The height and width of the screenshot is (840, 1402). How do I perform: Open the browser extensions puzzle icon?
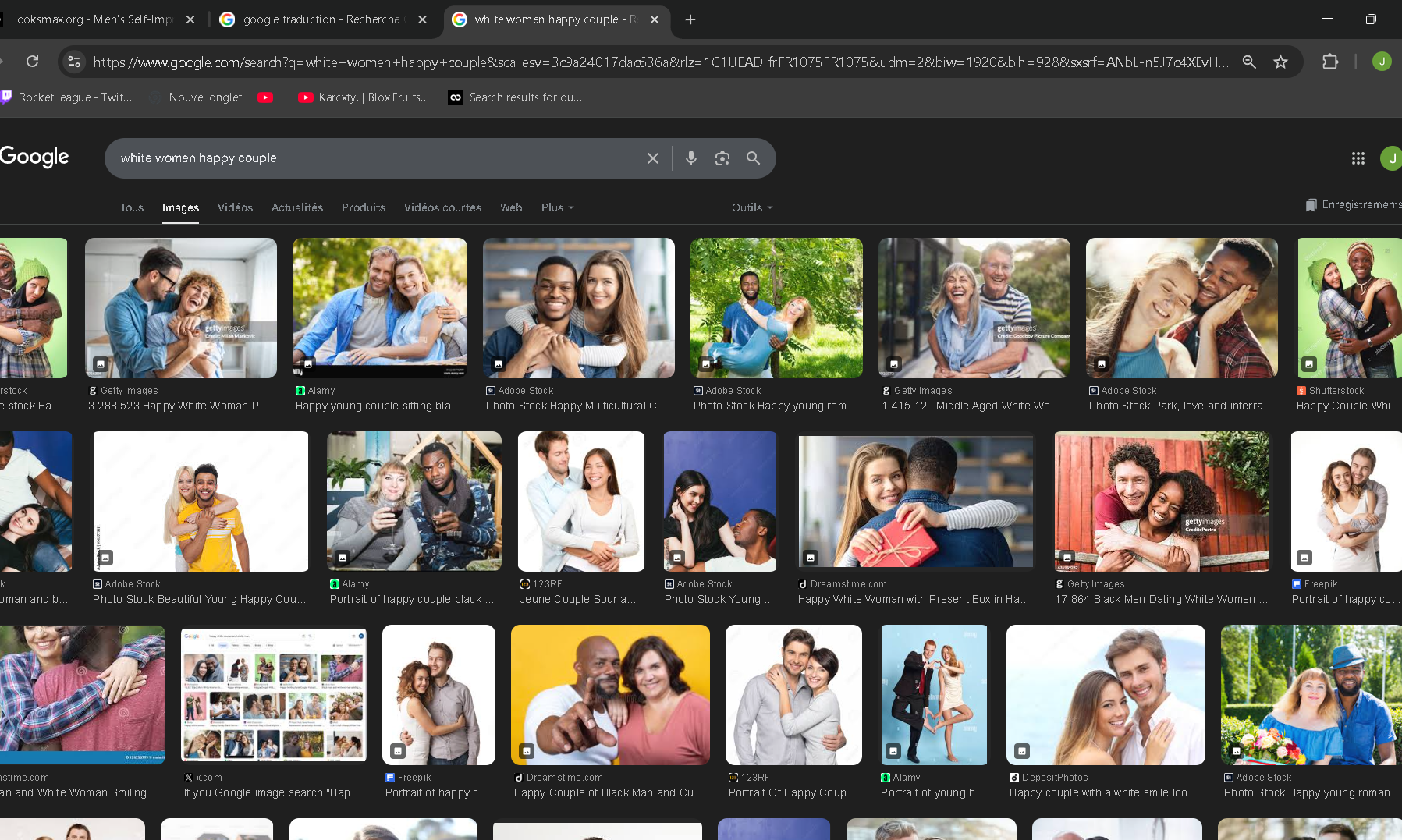click(x=1330, y=62)
